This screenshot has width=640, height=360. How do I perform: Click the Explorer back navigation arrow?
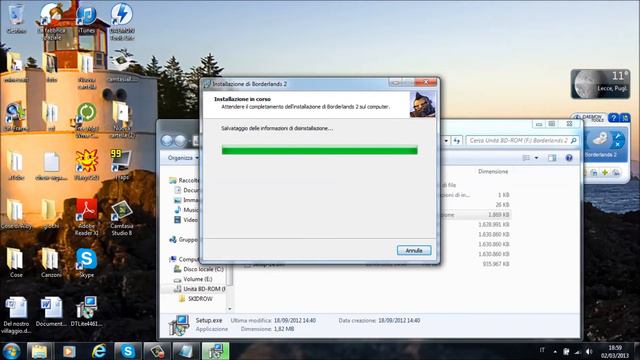(167, 141)
